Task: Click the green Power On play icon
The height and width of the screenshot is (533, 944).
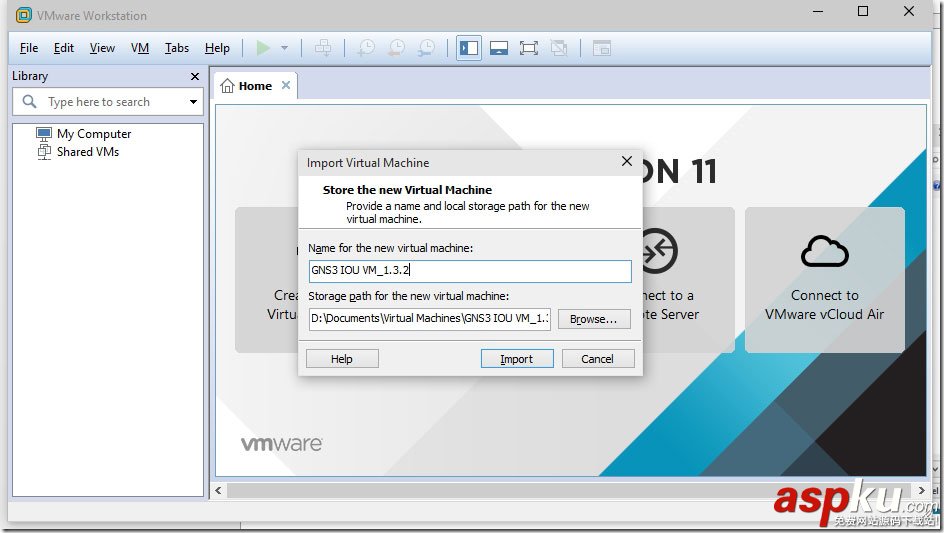Action: (263, 48)
